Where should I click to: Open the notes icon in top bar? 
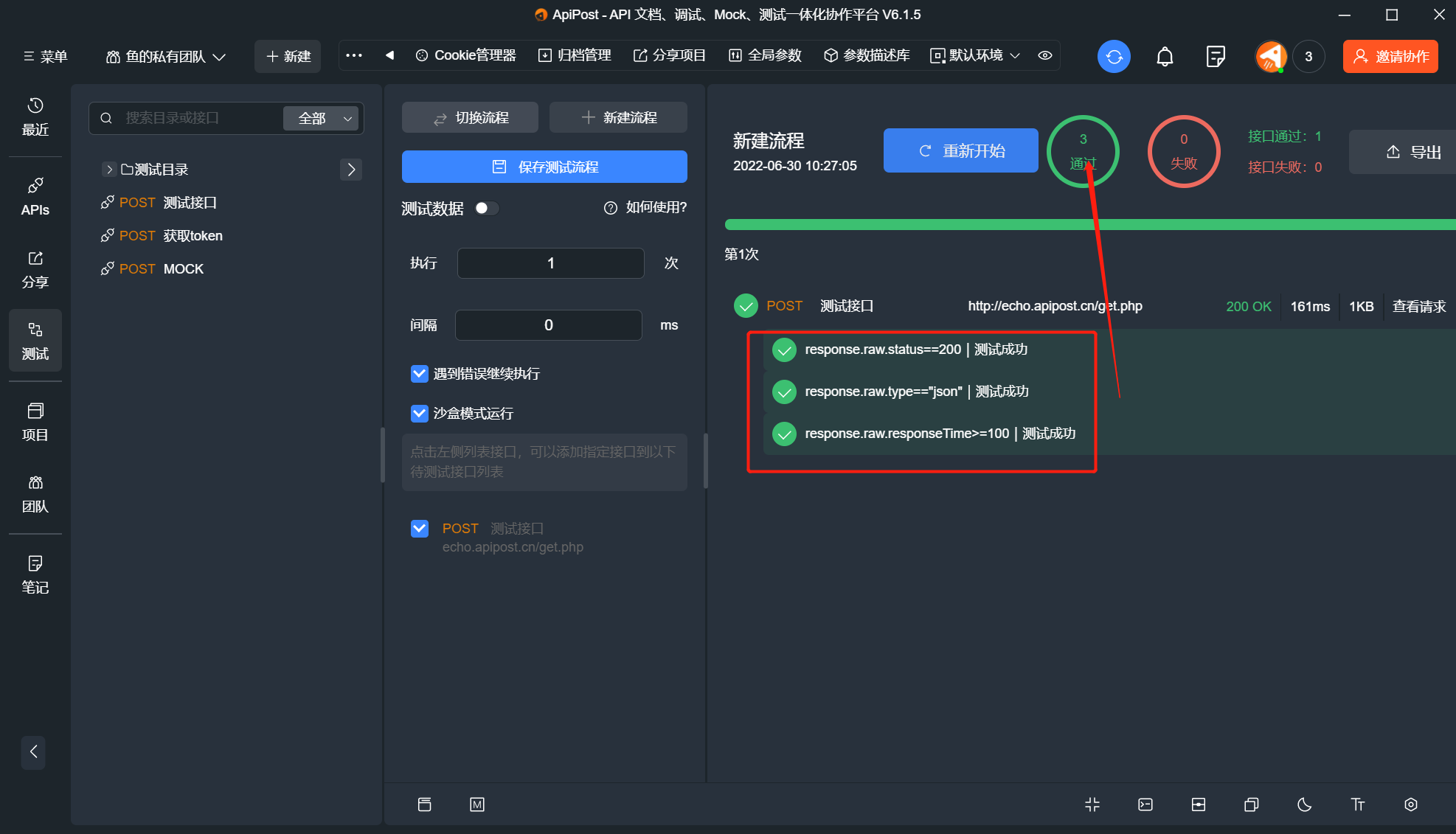click(x=1216, y=56)
